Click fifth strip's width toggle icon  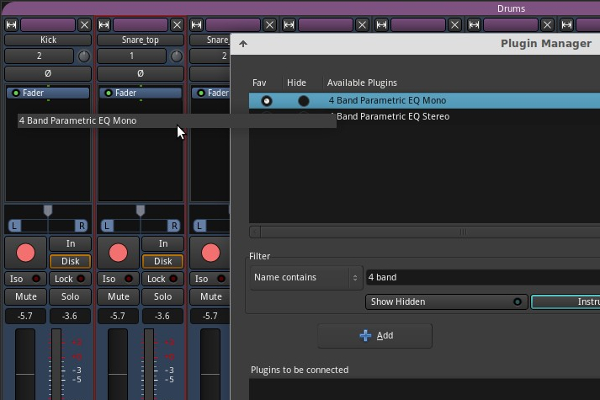[x=382, y=25]
